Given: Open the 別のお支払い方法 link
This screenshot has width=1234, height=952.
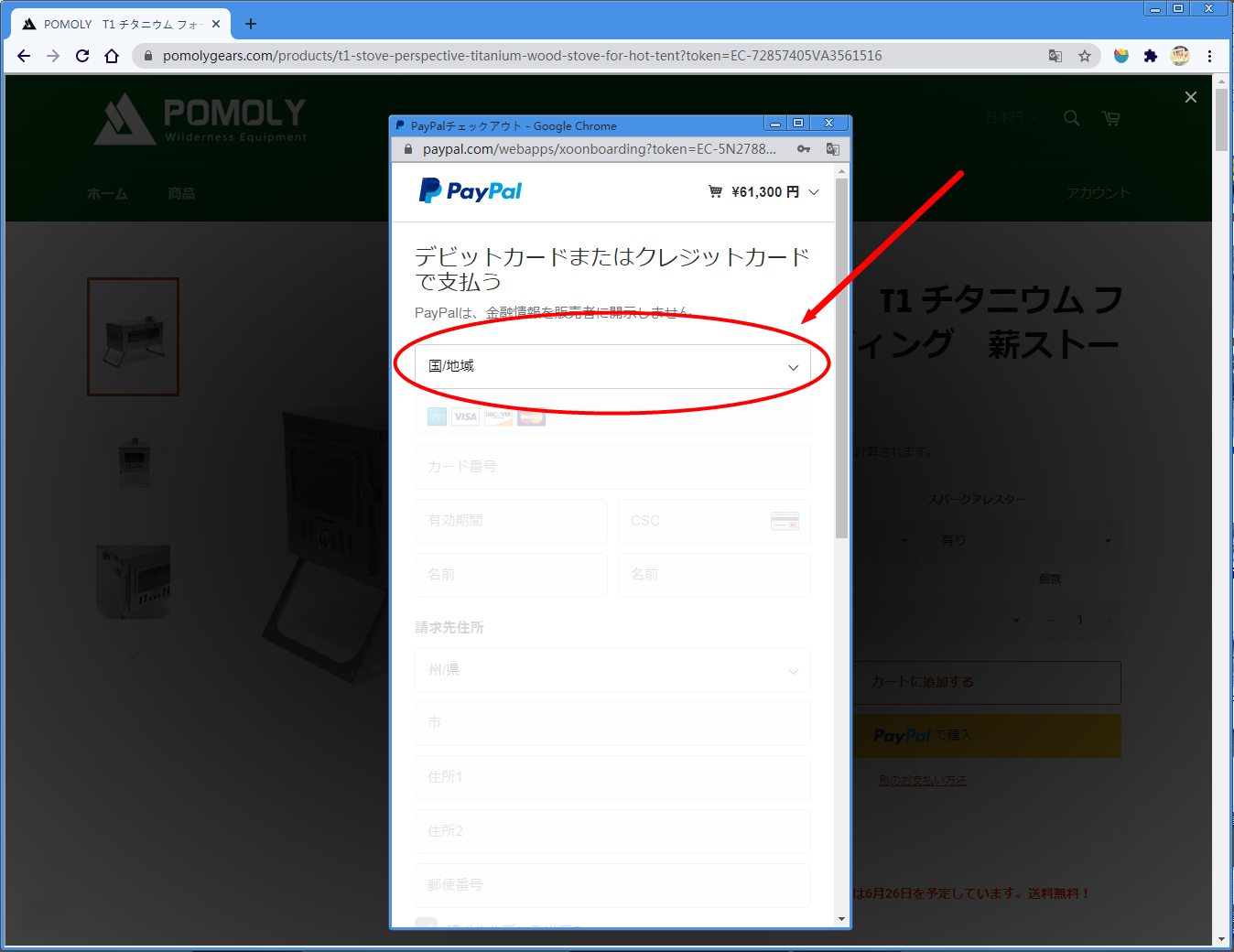Looking at the screenshot, I should (923, 781).
